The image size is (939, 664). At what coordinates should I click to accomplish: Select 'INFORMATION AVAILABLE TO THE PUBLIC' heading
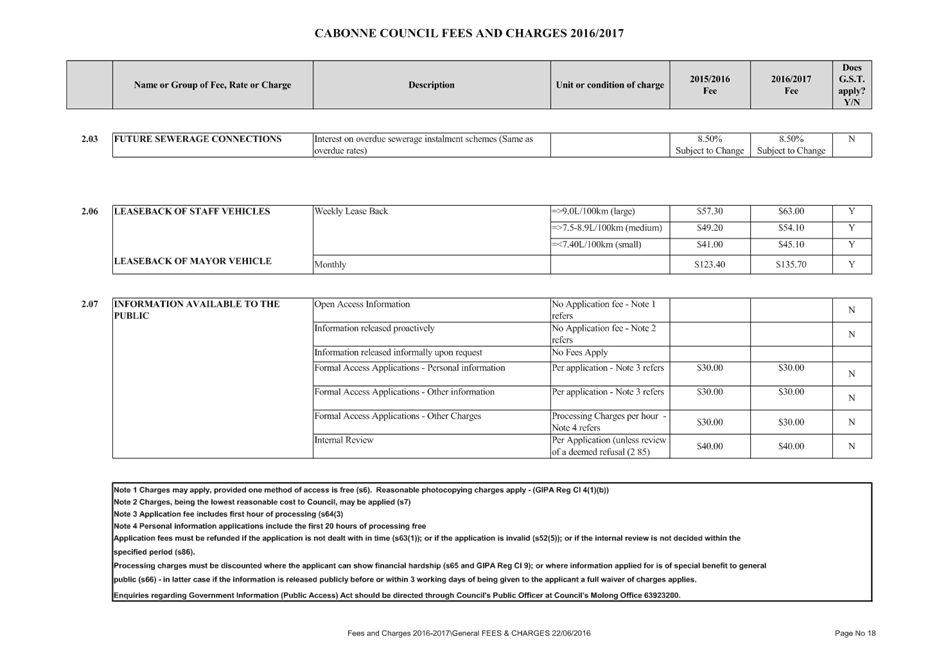(x=197, y=310)
